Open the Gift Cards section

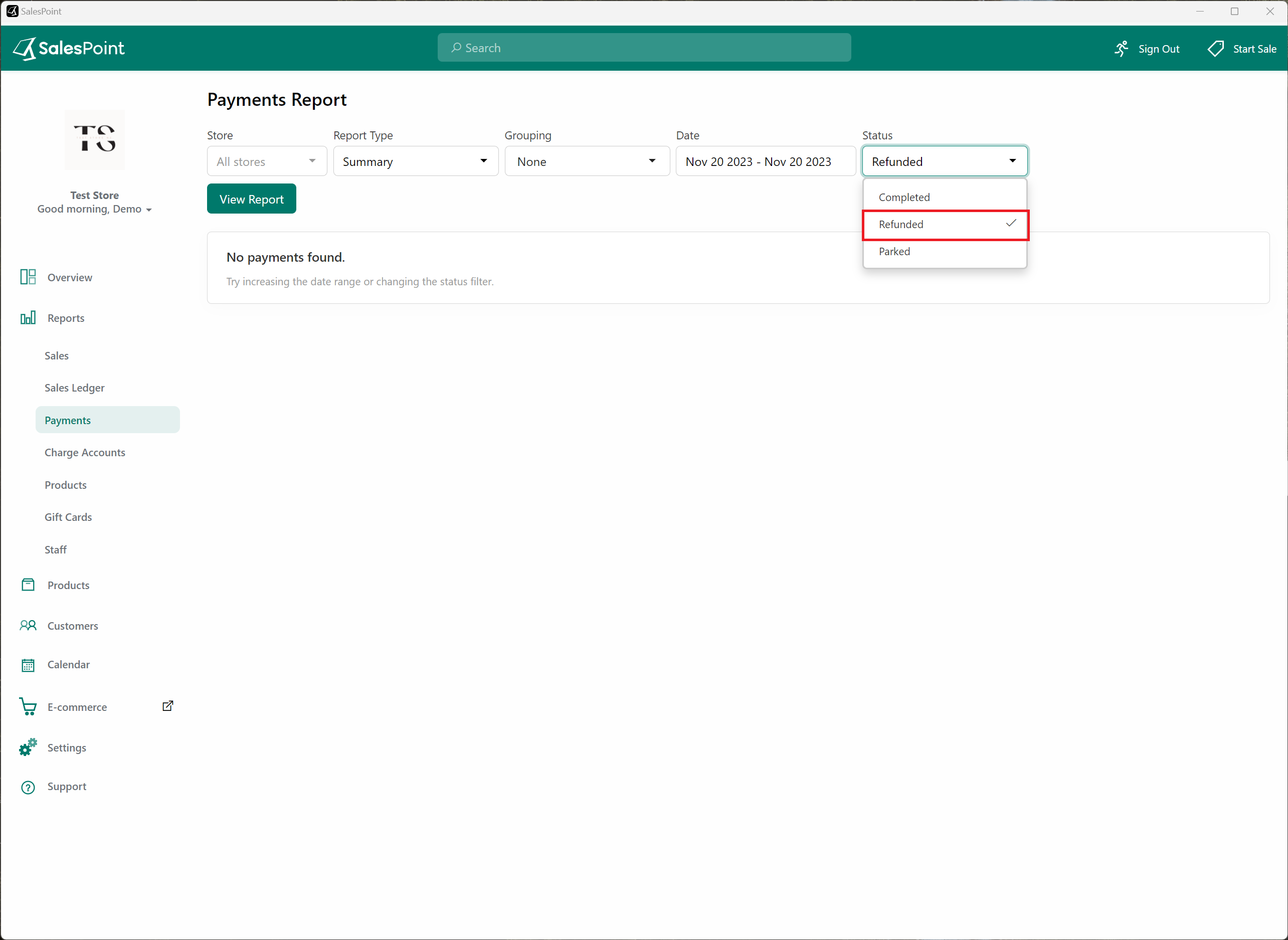68,517
